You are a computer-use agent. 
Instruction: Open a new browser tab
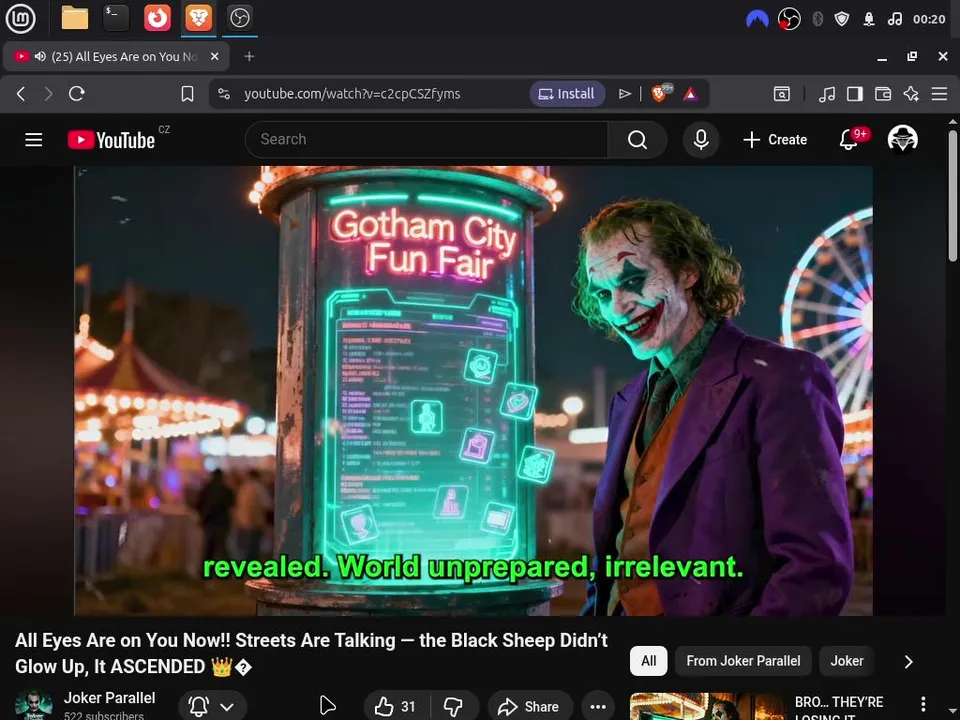point(249,56)
